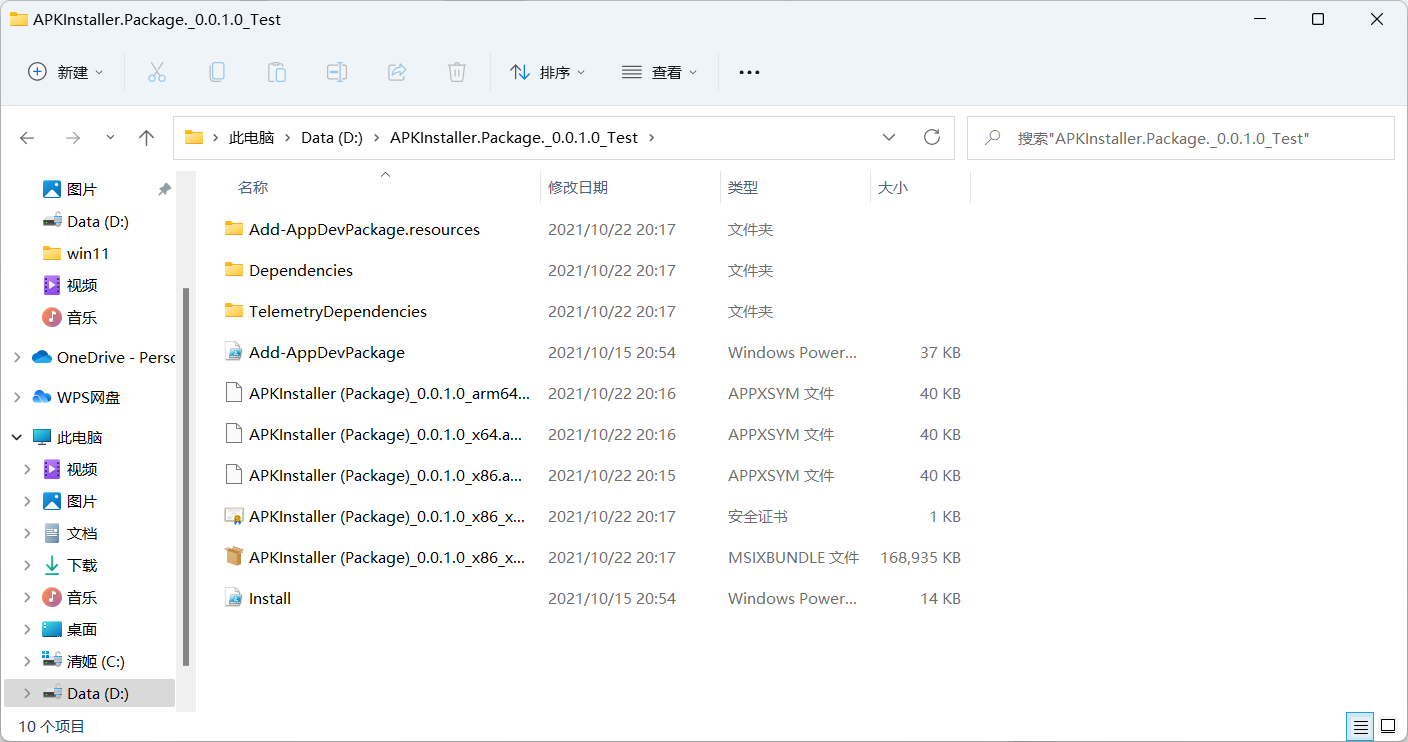The height and width of the screenshot is (742, 1408).
Task: Click the 10 个项目 status bar text
Action: pyautogui.click(x=52, y=726)
